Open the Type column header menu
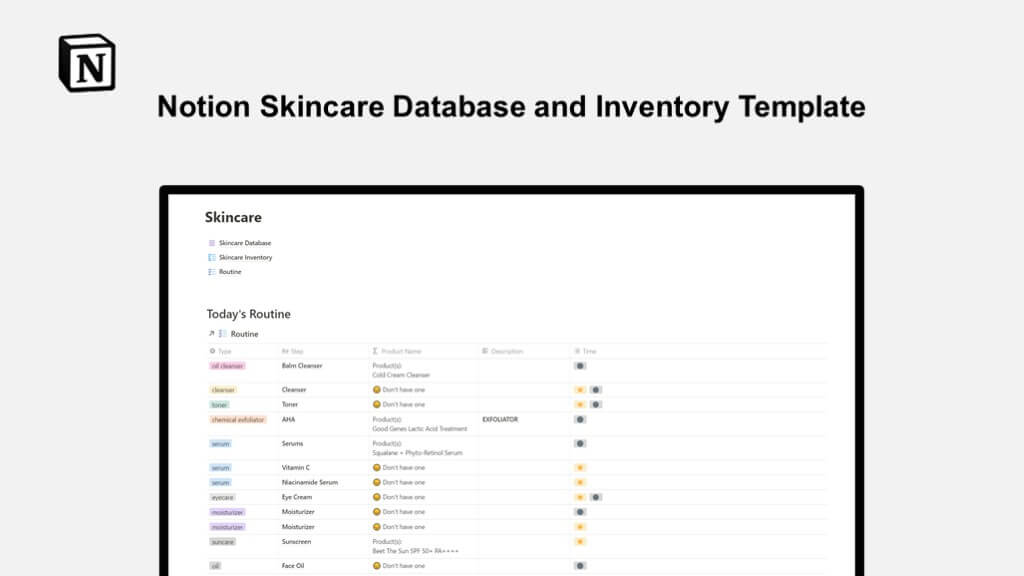 pyautogui.click(x=221, y=351)
